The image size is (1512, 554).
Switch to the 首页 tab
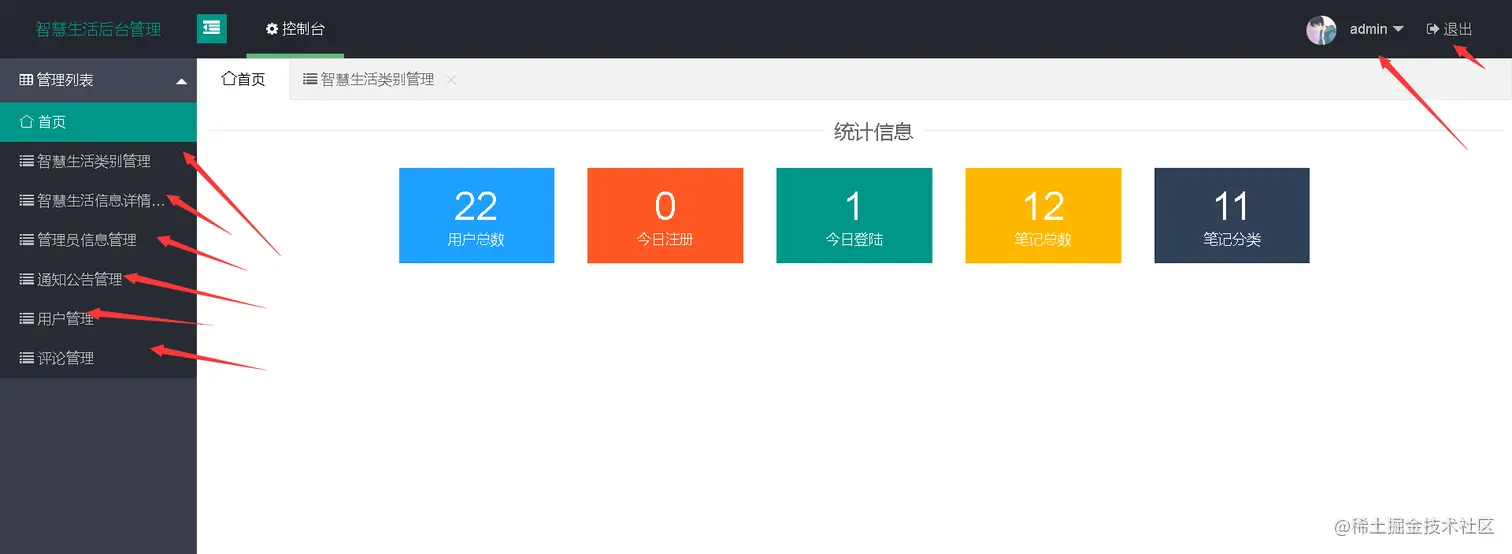click(x=243, y=79)
